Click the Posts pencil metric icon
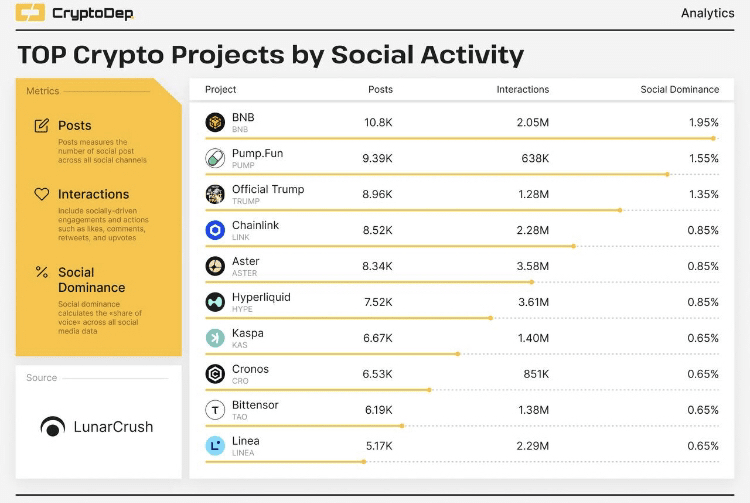This screenshot has width=750, height=503. click(42, 126)
